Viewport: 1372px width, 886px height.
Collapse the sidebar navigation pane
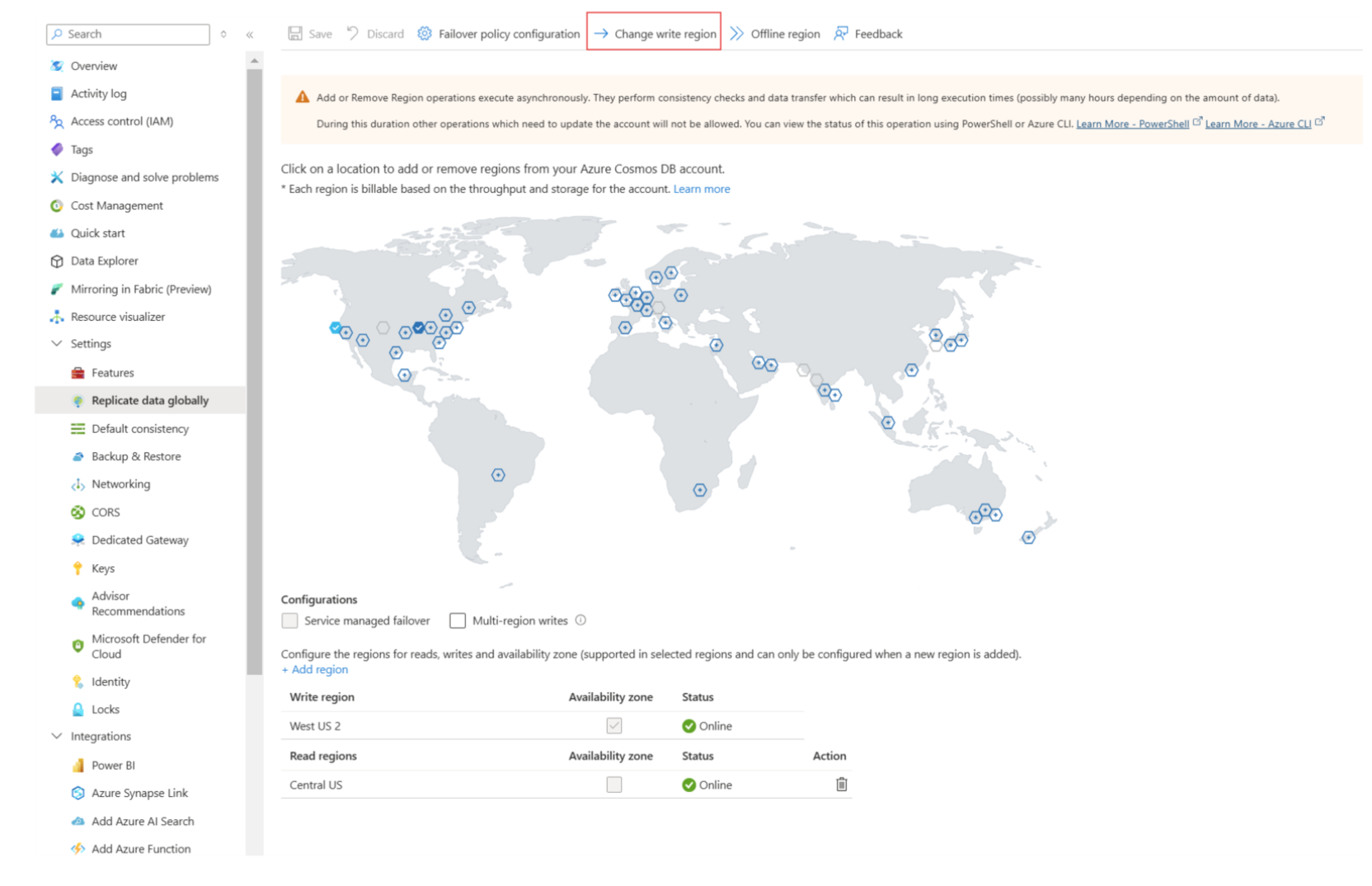click(250, 35)
